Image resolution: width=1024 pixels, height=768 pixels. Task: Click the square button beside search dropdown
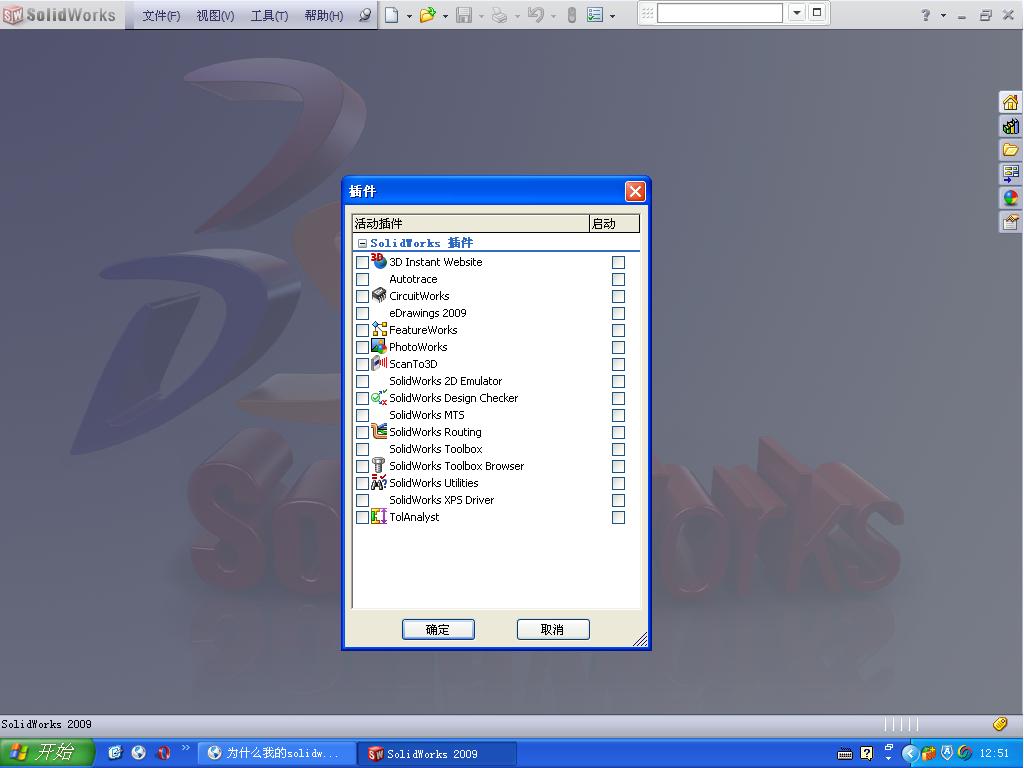point(816,13)
